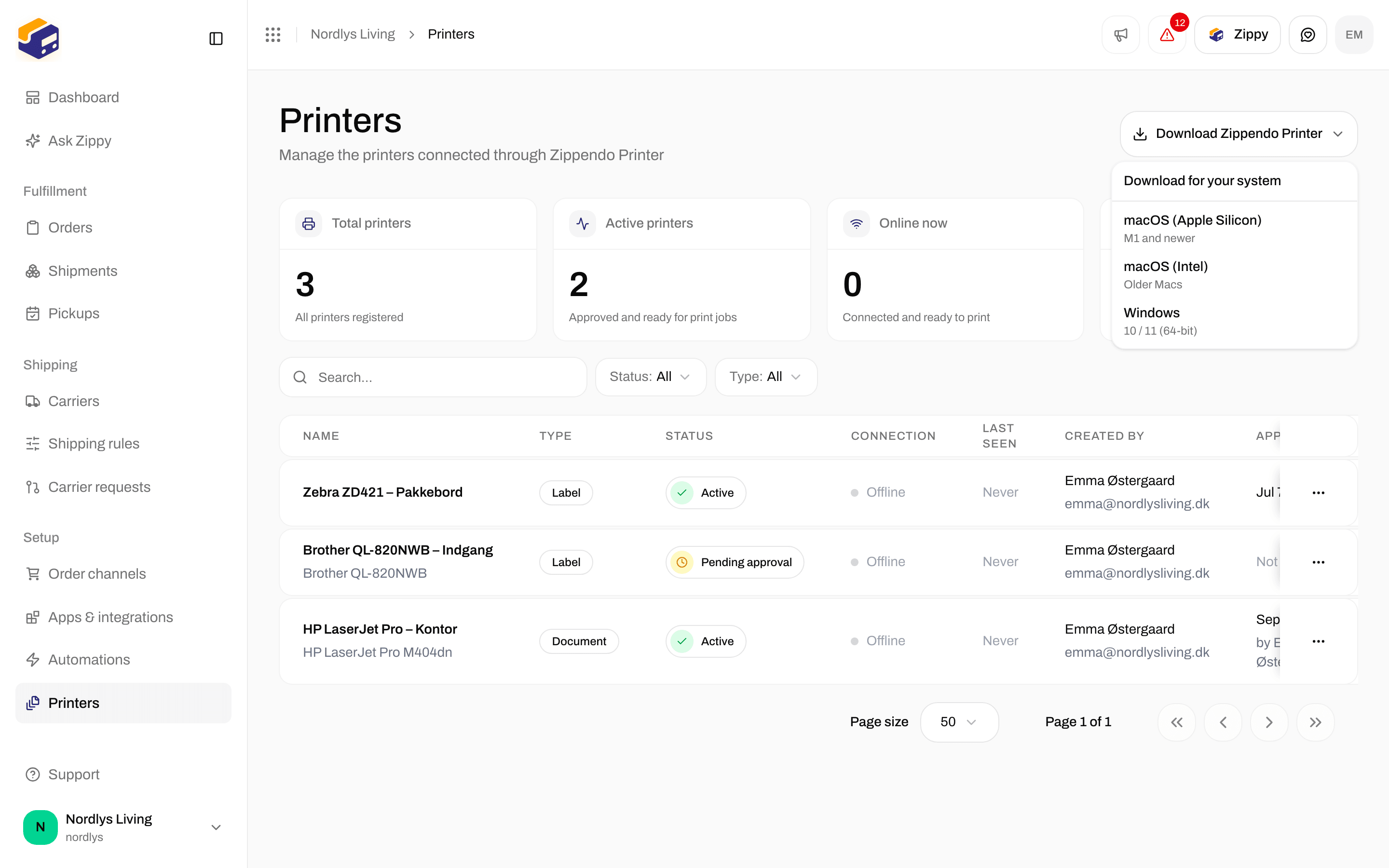Sort by the NAME column header
The image size is (1389, 868).
pyautogui.click(x=321, y=436)
